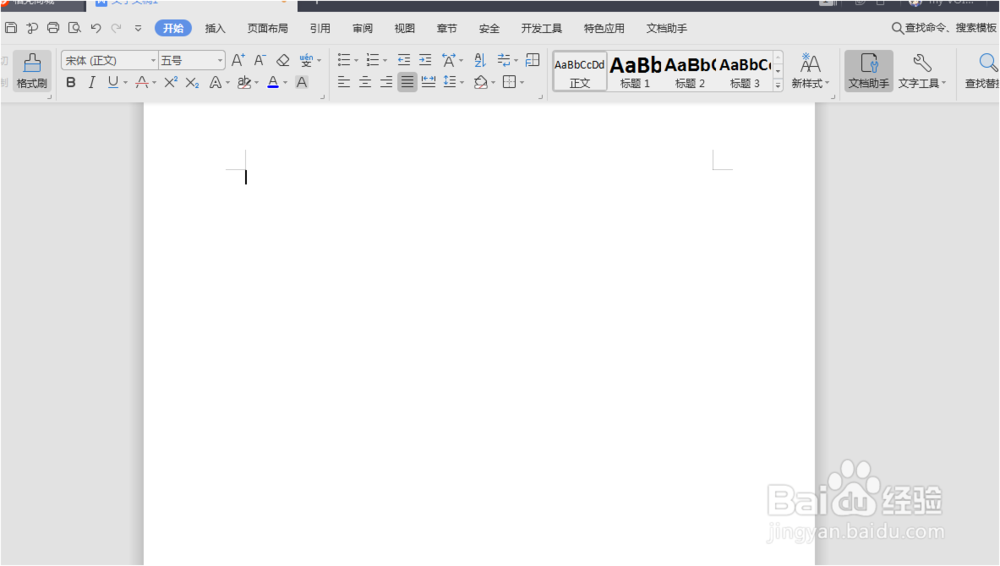Toggle underline formatting
Image resolution: width=1000 pixels, height=566 pixels.
click(113, 82)
